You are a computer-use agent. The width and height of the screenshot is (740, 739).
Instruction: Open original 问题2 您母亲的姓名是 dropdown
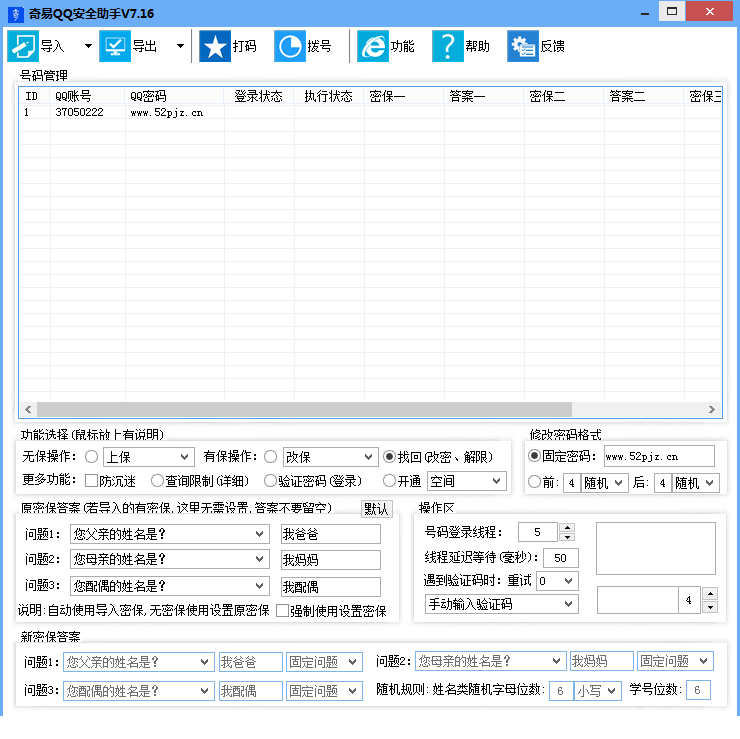tap(170, 559)
